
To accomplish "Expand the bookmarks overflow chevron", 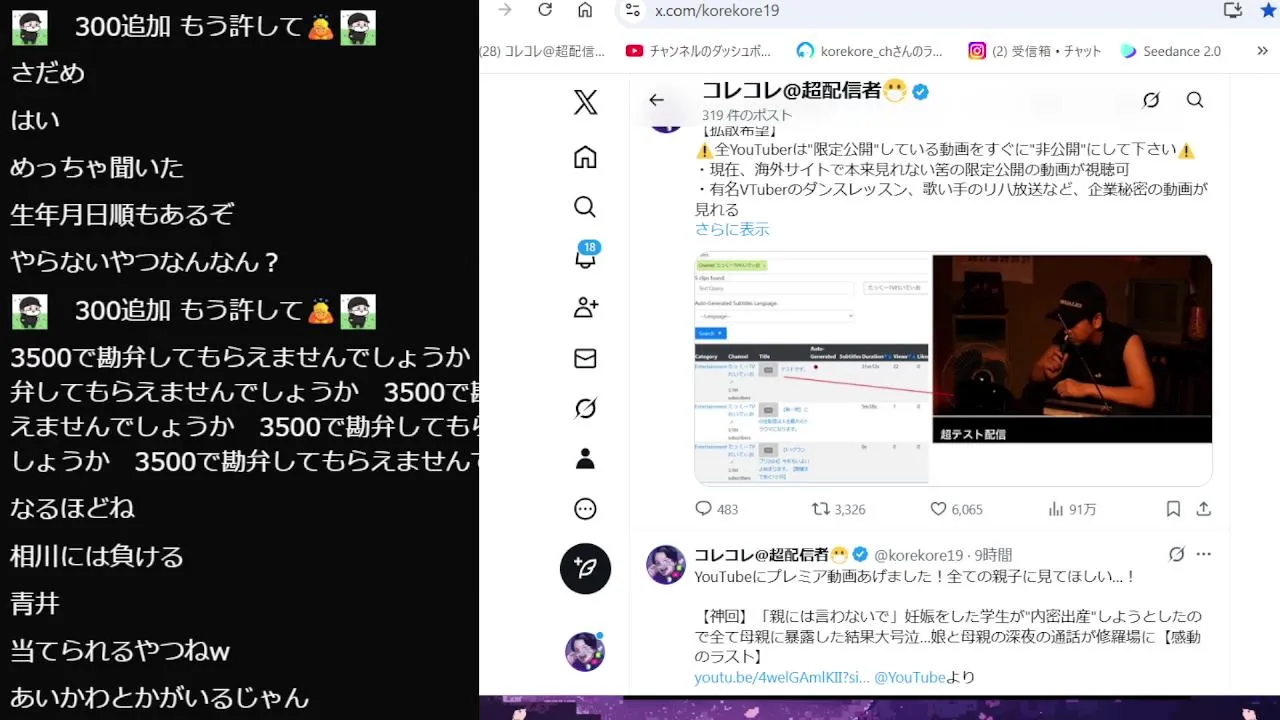I will (1262, 51).
